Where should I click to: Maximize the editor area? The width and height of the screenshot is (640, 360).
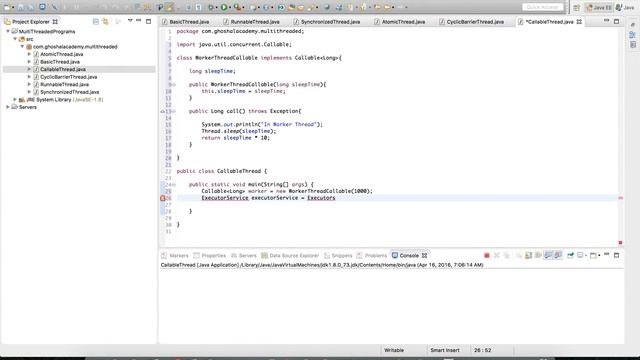pos(616,21)
